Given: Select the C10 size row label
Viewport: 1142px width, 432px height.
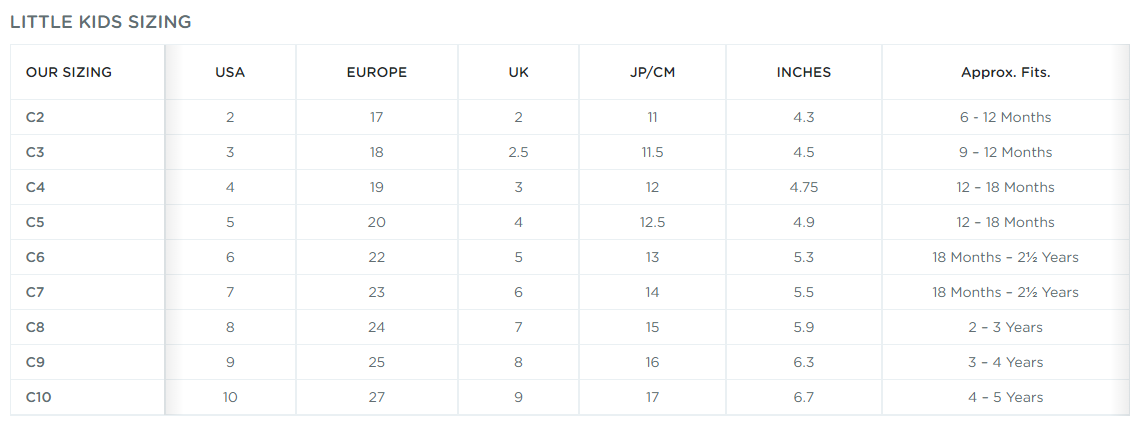Looking at the screenshot, I should coord(38,397).
